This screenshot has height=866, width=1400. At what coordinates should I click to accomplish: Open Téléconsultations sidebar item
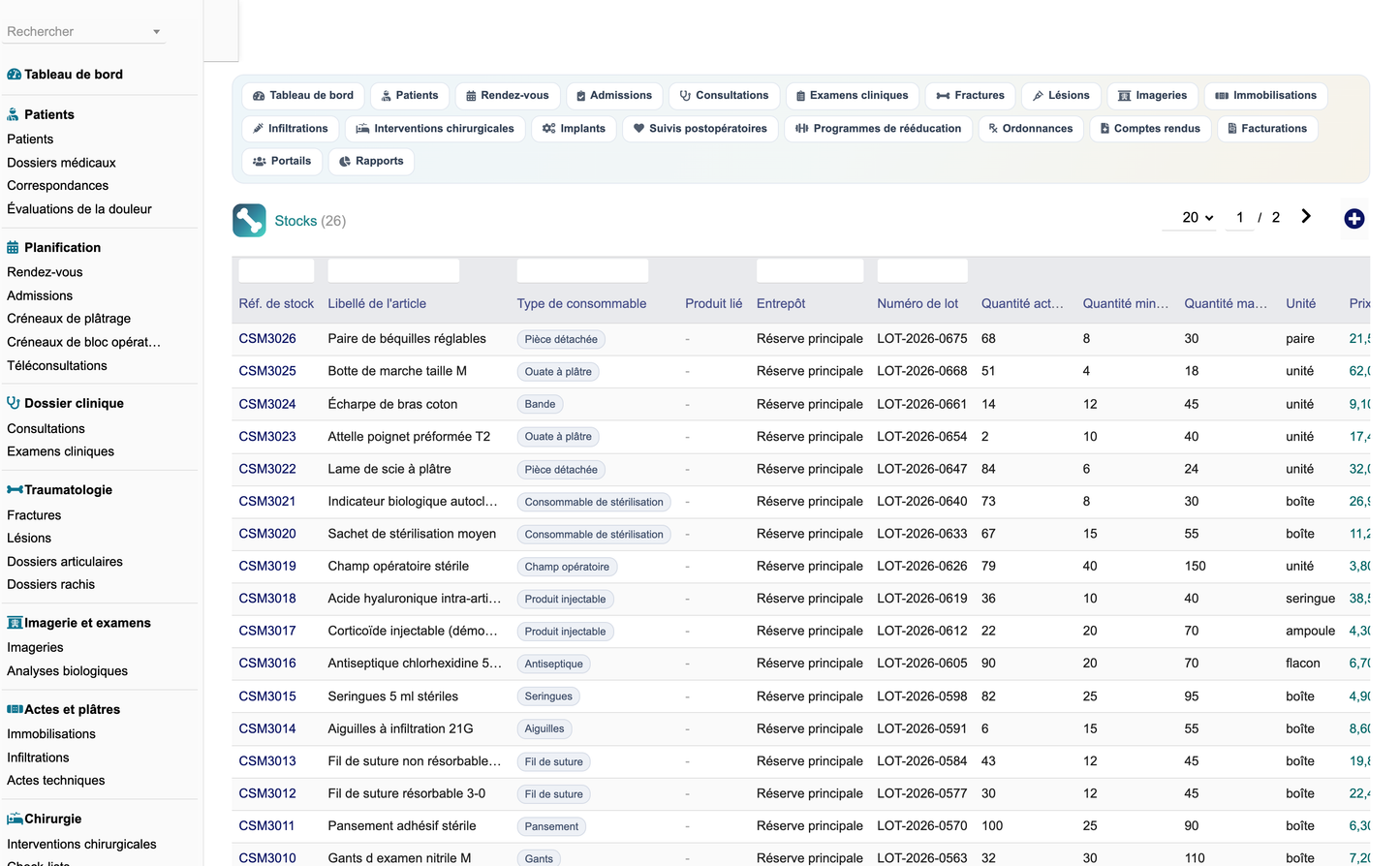tap(57, 366)
